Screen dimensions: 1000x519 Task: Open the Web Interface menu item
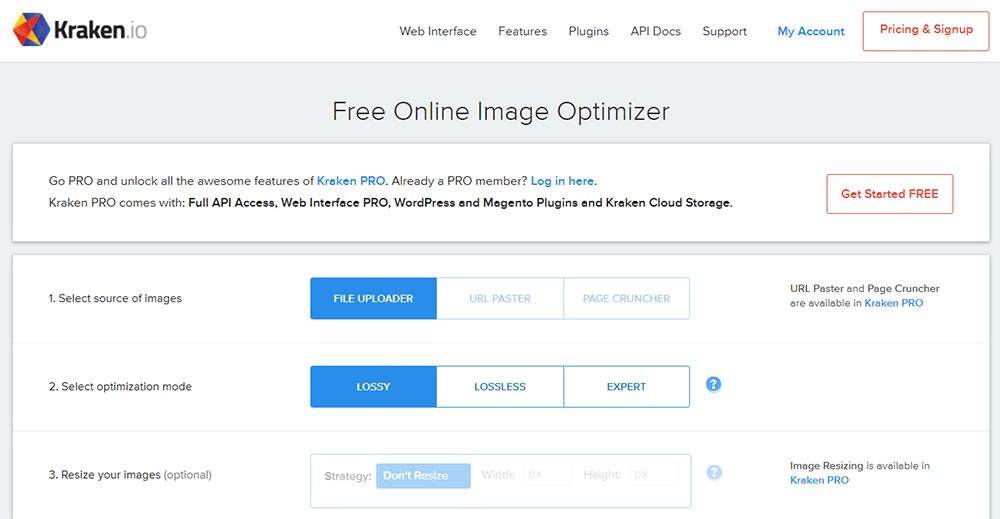438,31
